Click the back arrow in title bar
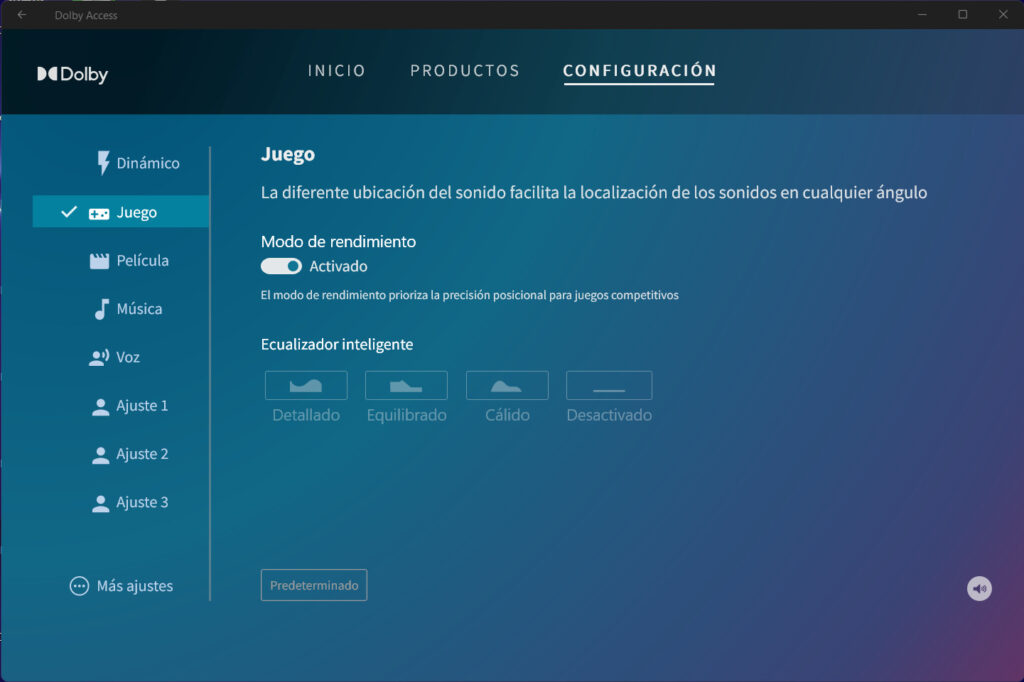 pyautogui.click(x=22, y=14)
